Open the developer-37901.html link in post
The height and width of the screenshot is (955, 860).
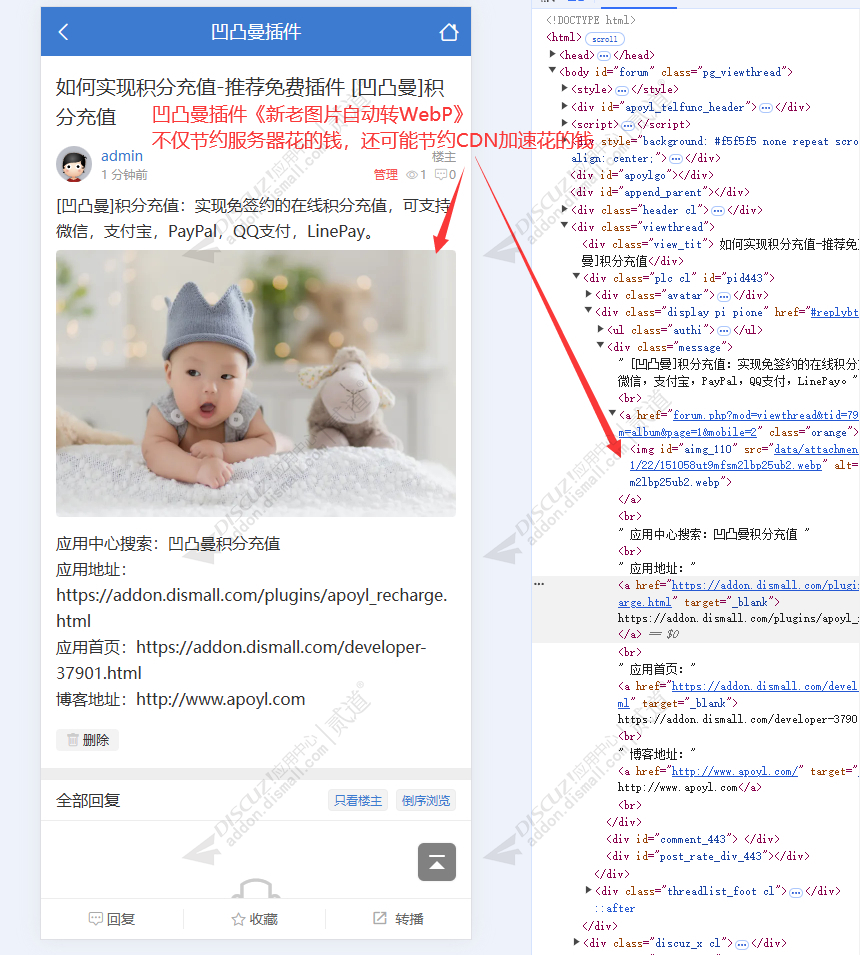click(241, 660)
